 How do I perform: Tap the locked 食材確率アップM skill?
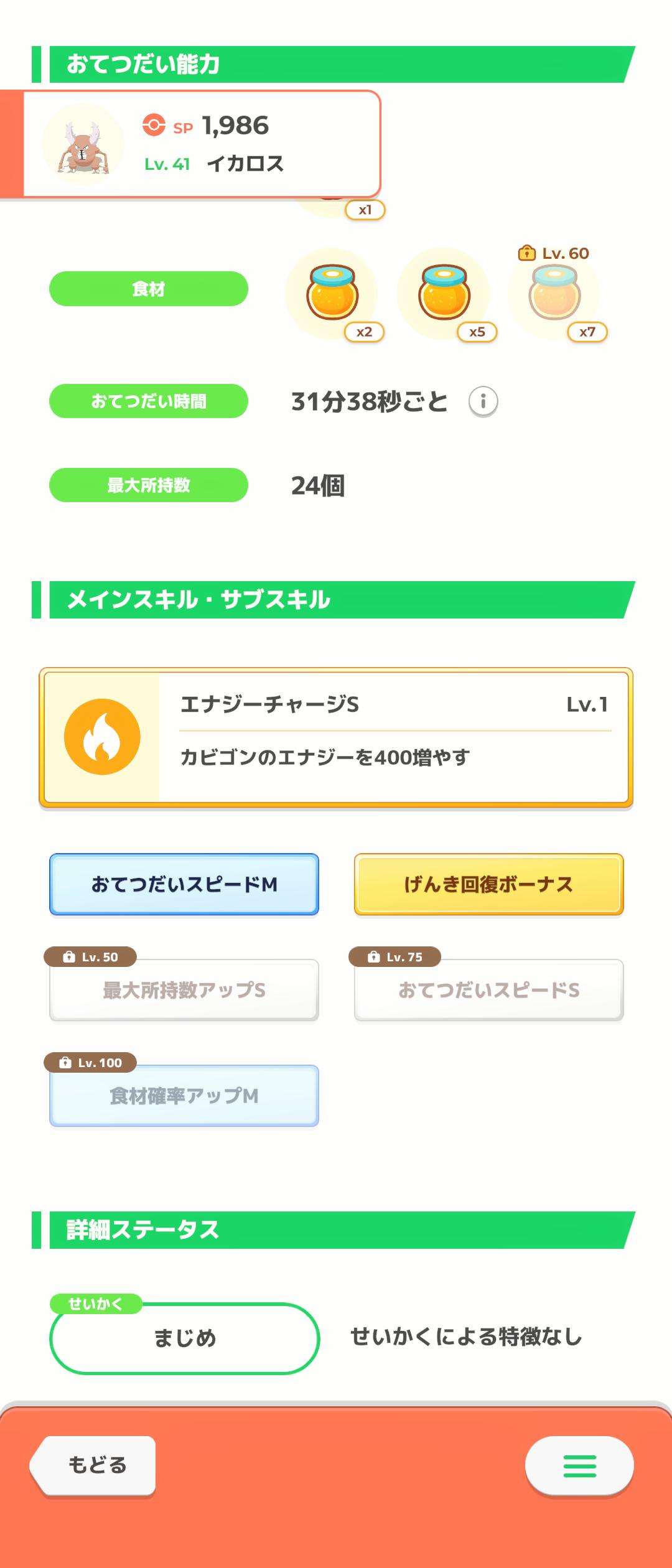pos(184,1096)
